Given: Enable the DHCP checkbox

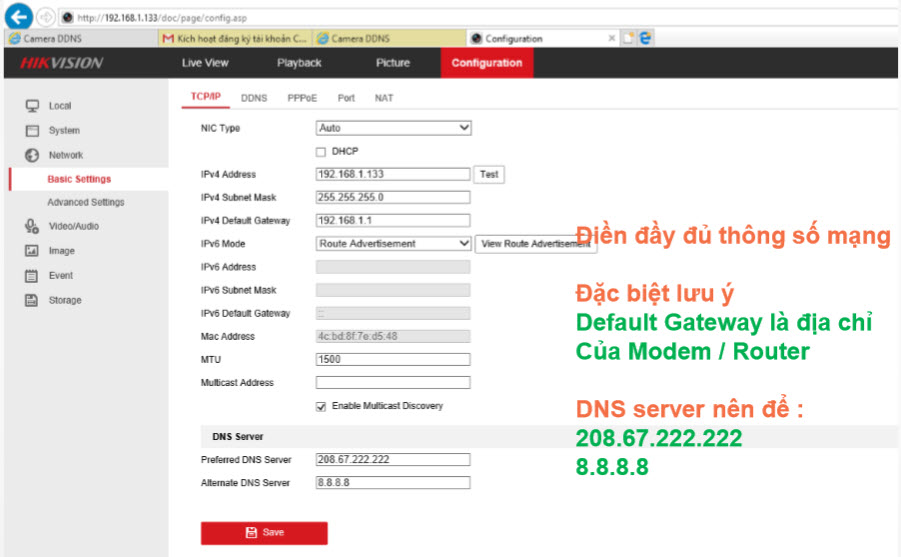Looking at the screenshot, I should [321, 152].
